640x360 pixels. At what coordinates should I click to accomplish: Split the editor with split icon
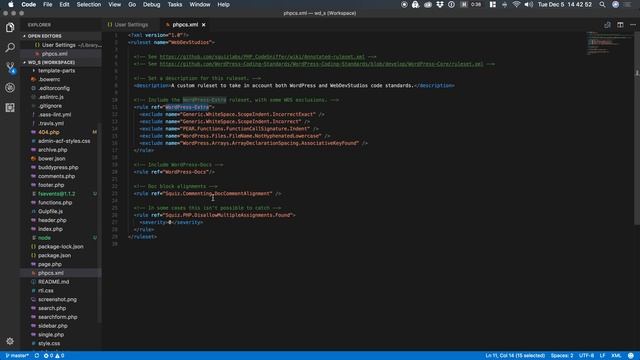(x=620, y=25)
